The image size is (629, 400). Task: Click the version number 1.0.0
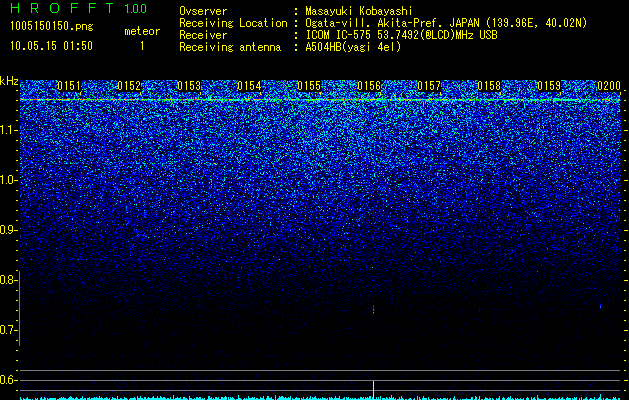[x=136, y=8]
